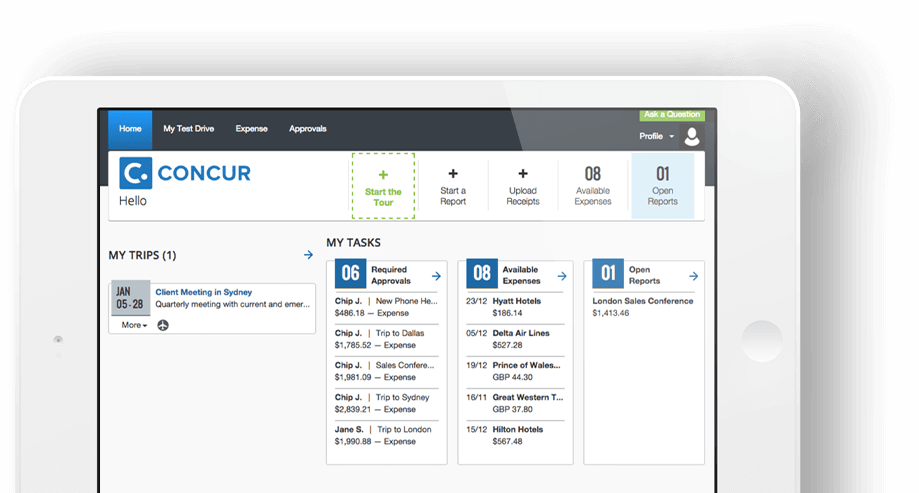Open Available Expenses card arrow

[562, 276]
